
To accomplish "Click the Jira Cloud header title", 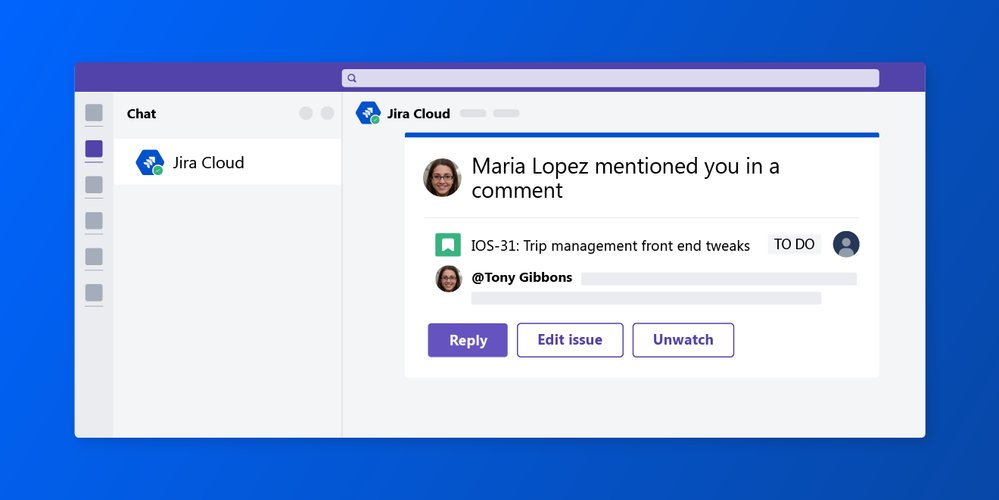I will click(x=419, y=114).
